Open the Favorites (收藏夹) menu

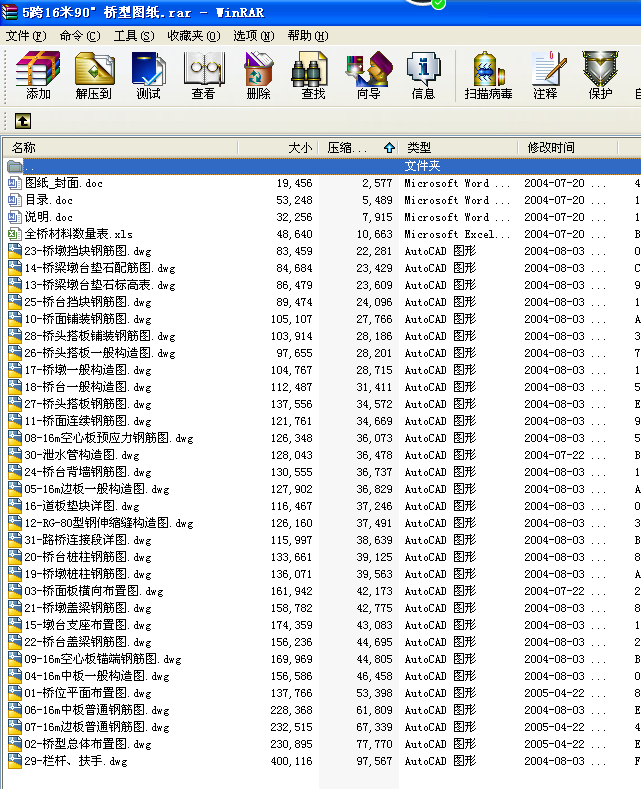[194, 36]
